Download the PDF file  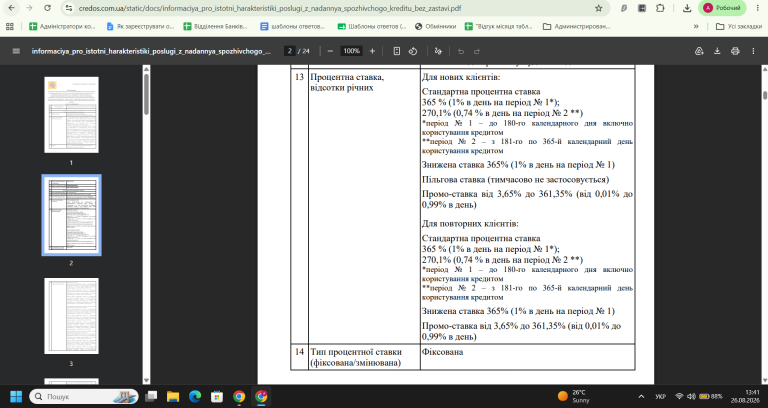point(717,51)
